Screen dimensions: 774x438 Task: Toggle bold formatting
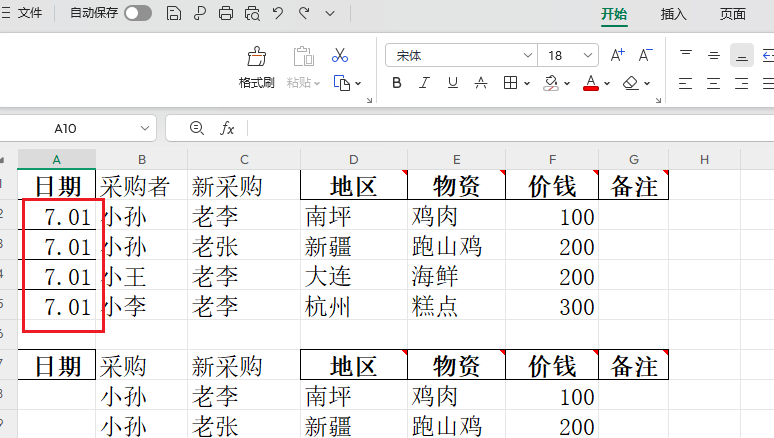(396, 83)
